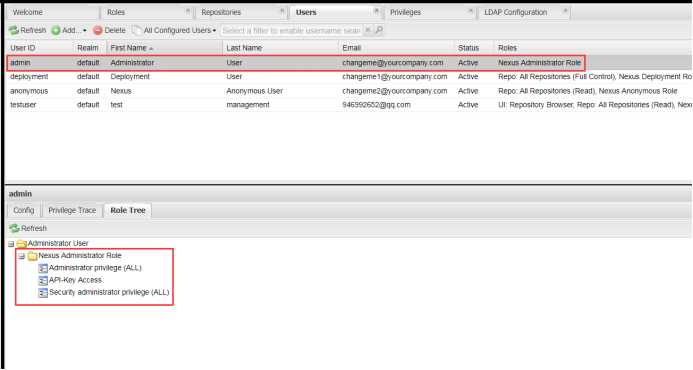Select the Users tab
693x370 pixels.
306,12
